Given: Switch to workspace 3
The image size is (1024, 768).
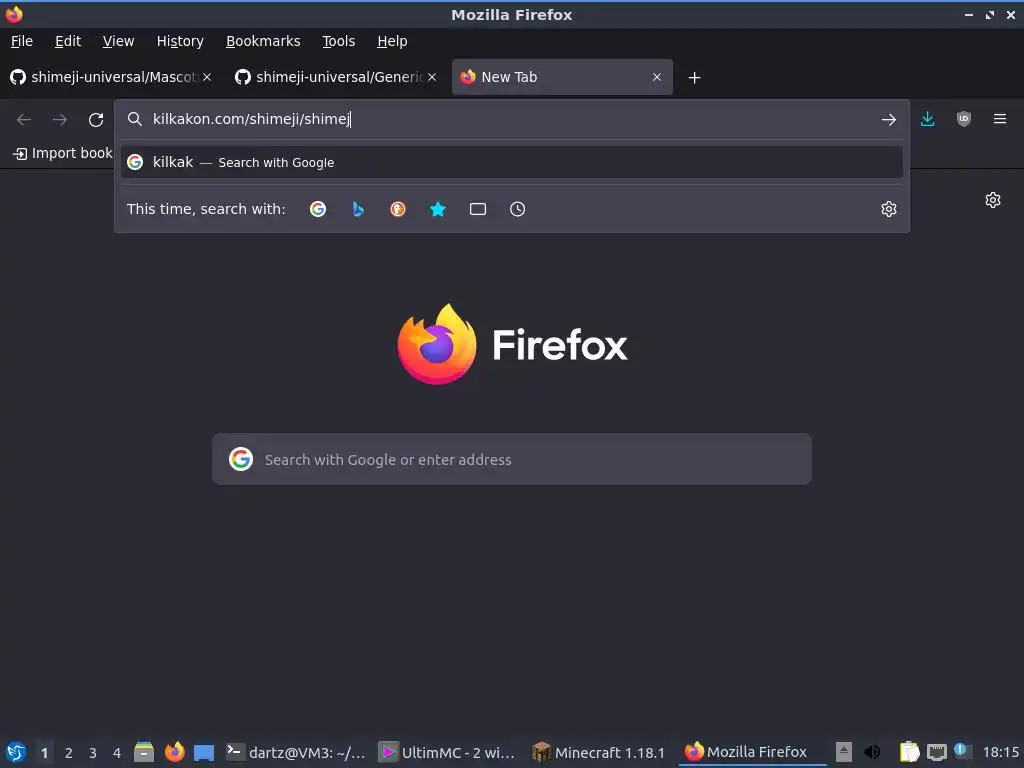Looking at the screenshot, I should point(93,753).
